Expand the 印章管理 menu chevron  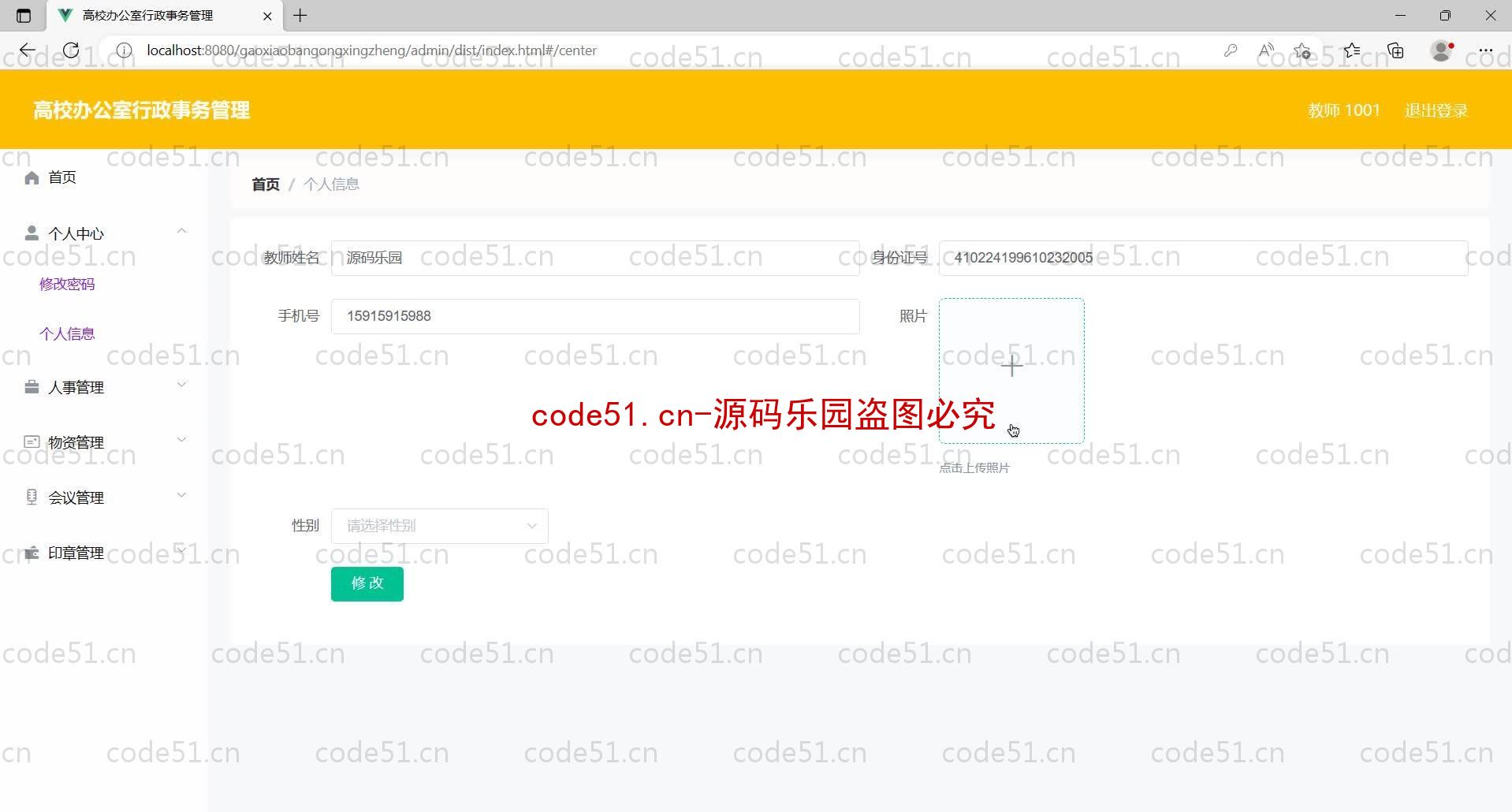(x=181, y=549)
